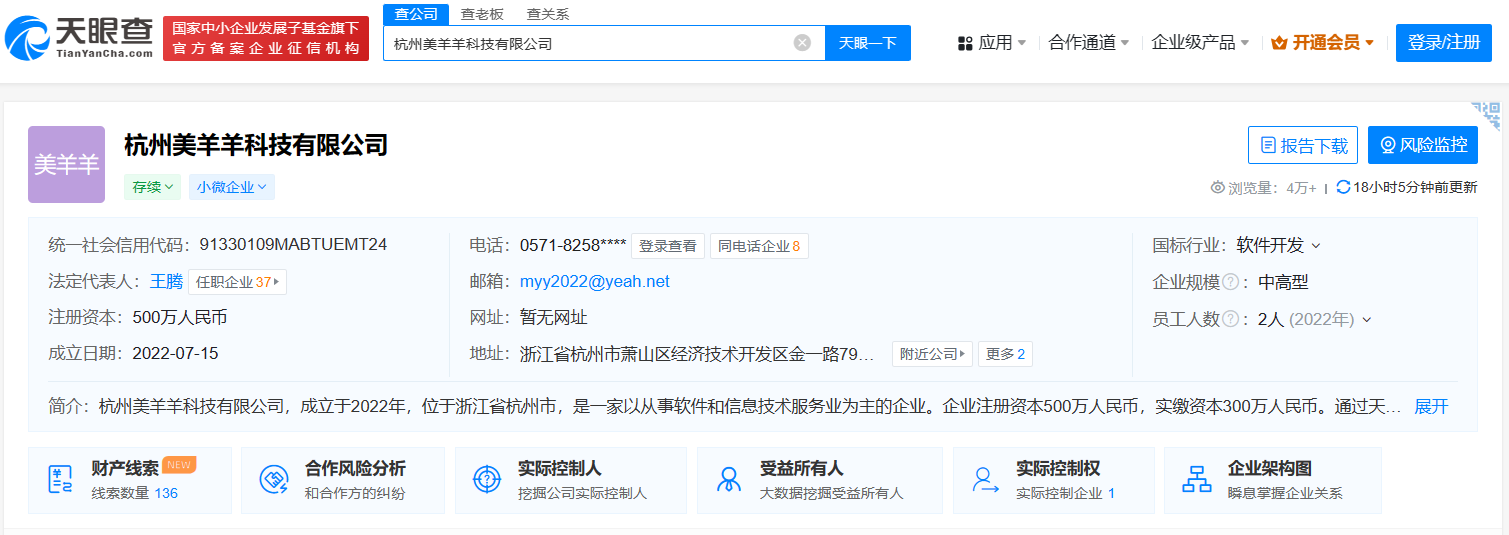The image size is (1509, 535).
Task: Click the 合作风险分析 icon
Action: tap(274, 480)
